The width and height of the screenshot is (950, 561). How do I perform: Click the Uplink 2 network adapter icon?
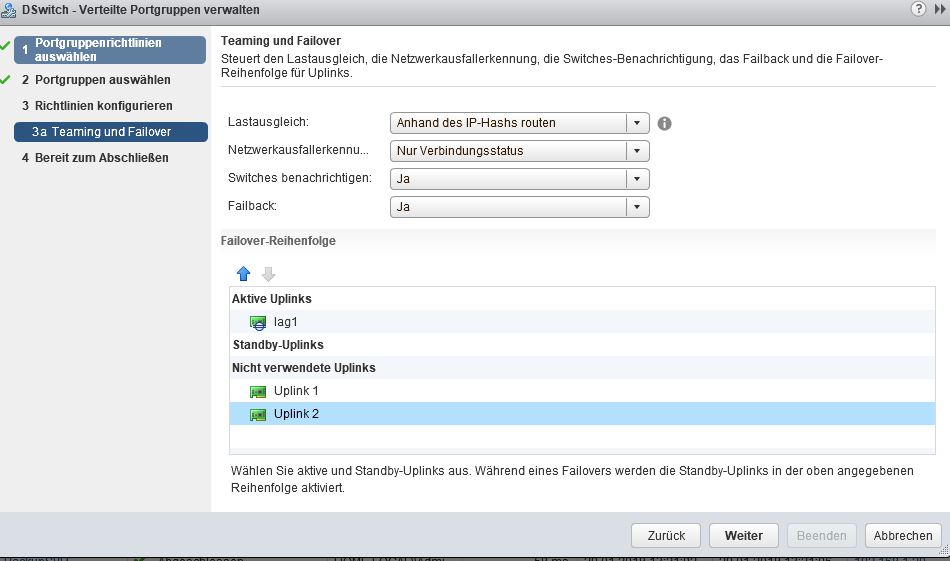(258, 414)
